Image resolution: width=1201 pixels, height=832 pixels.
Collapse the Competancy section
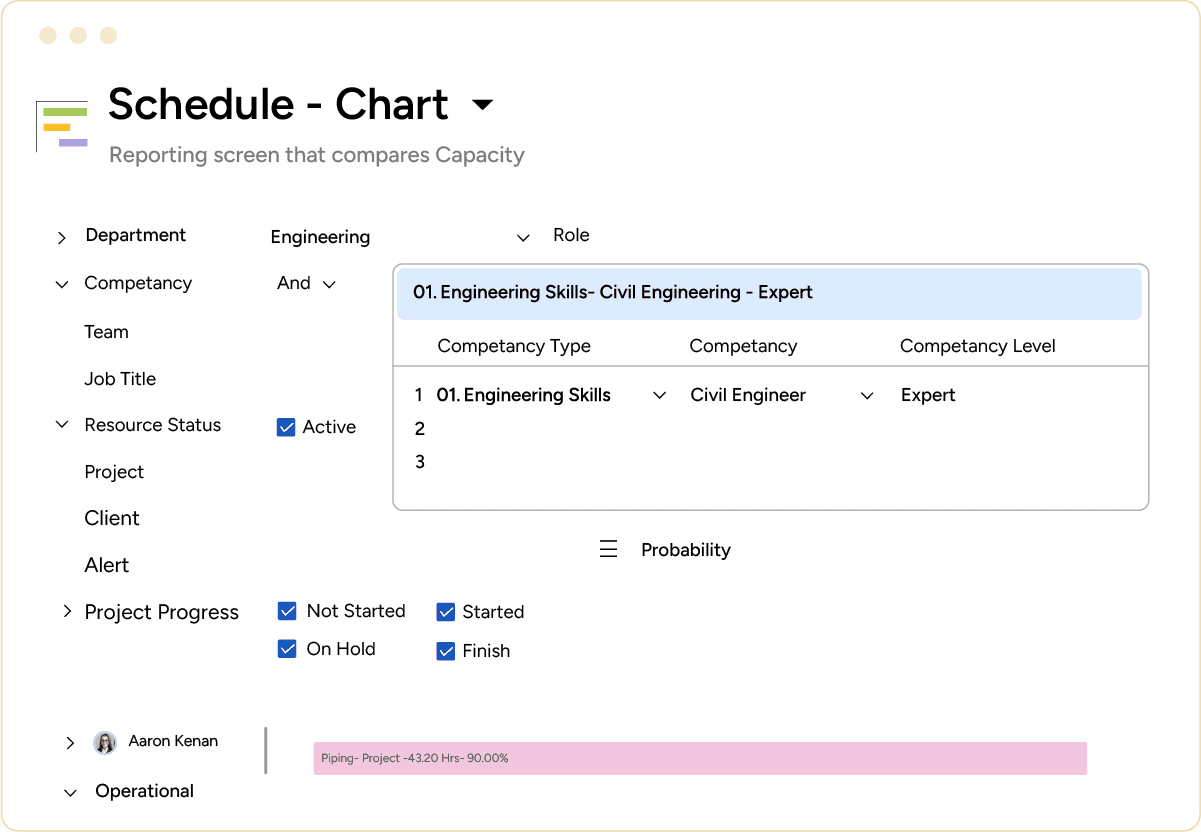pyautogui.click(x=61, y=284)
